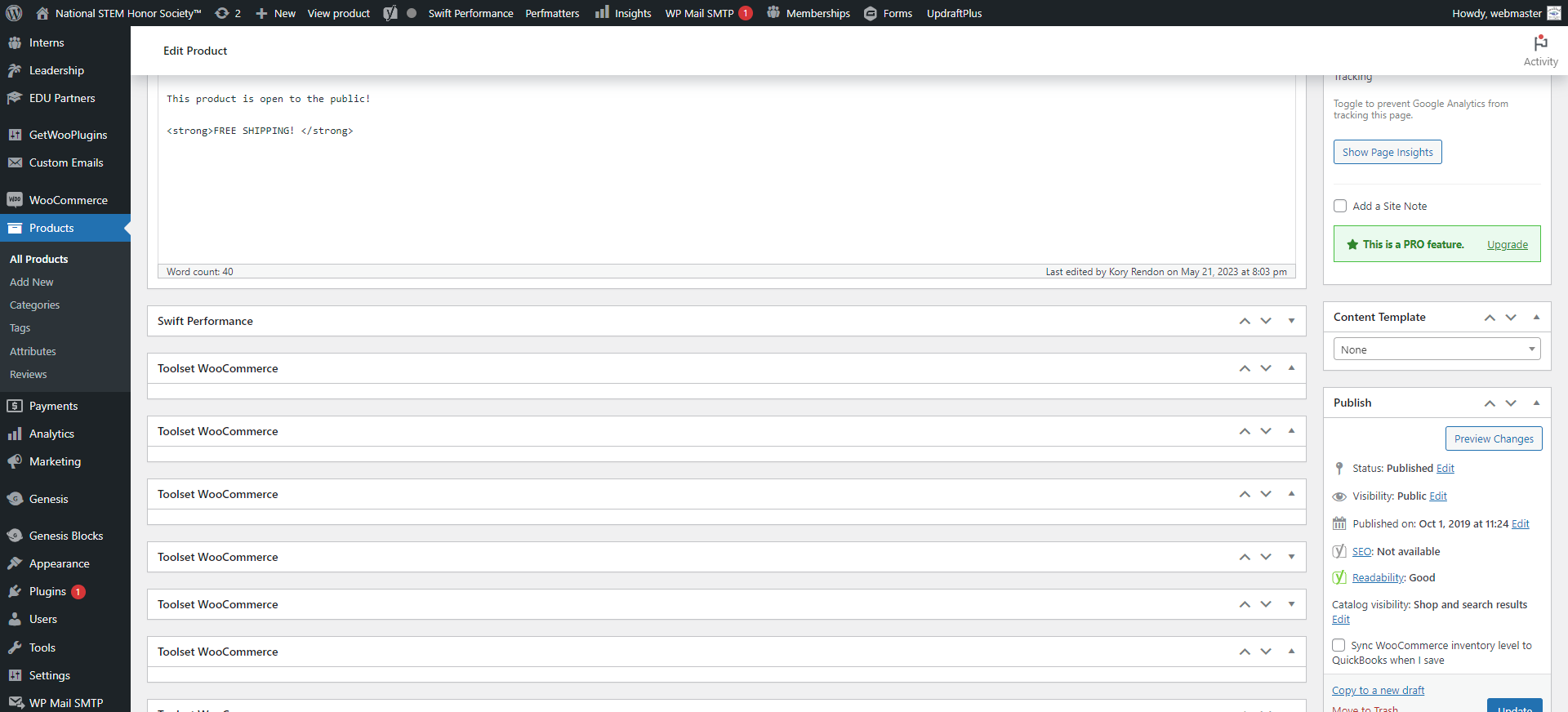Click the Forms icon in the admin bar

click(x=871, y=13)
